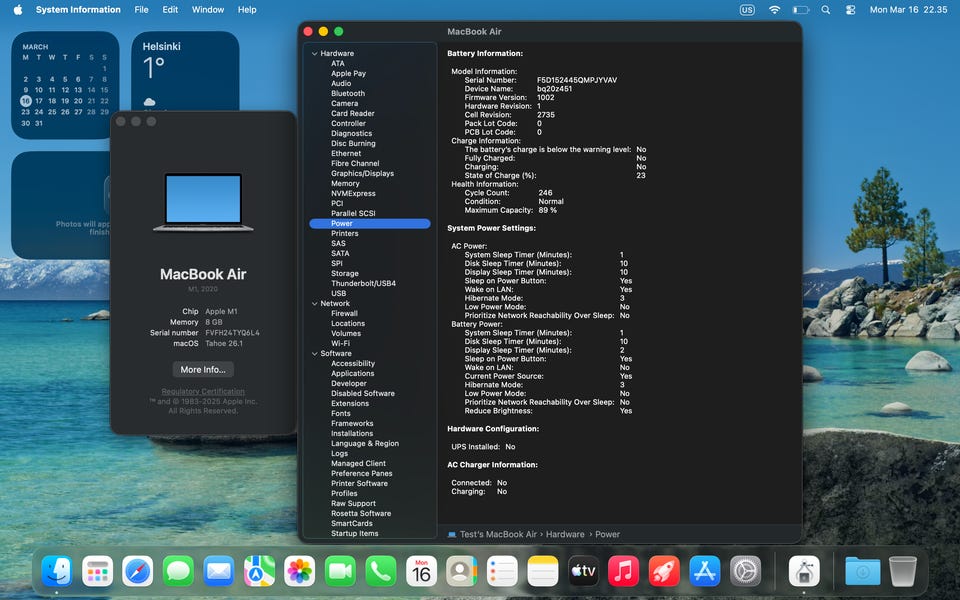Click Hardware in the bottom path bar
960x600 pixels.
point(565,535)
